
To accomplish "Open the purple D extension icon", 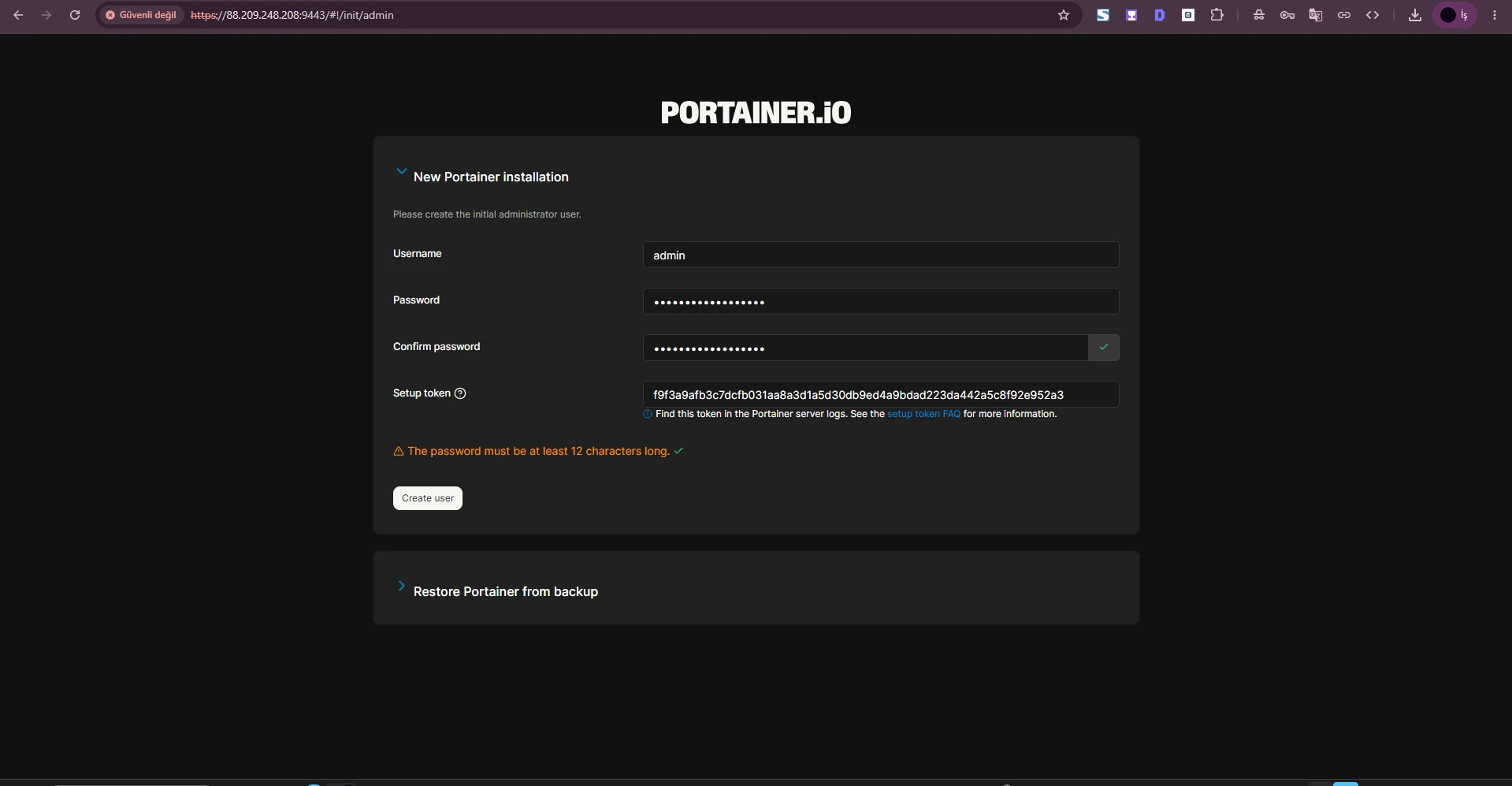I will [x=1160, y=15].
